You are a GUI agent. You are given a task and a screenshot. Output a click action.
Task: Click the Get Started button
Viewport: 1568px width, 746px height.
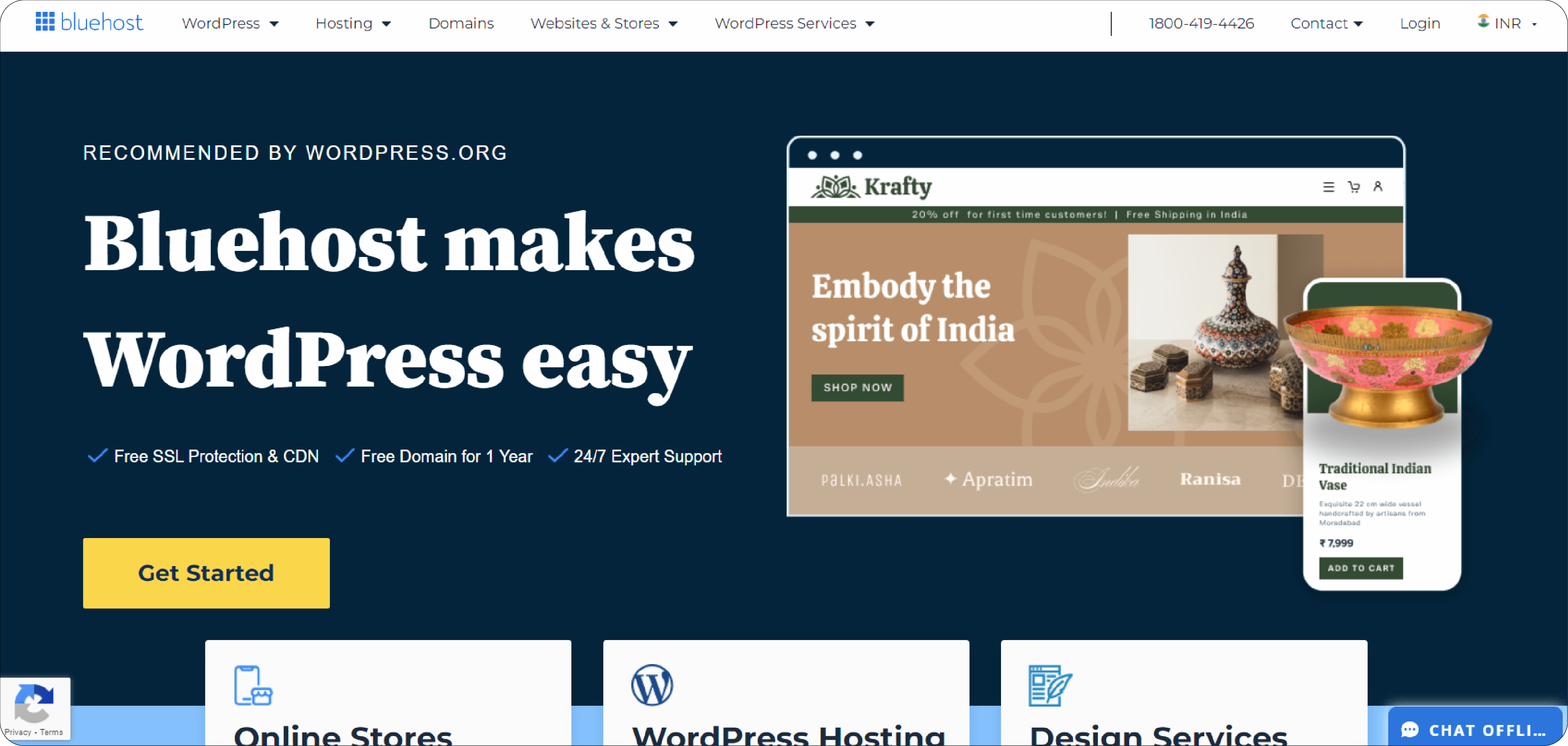click(206, 573)
